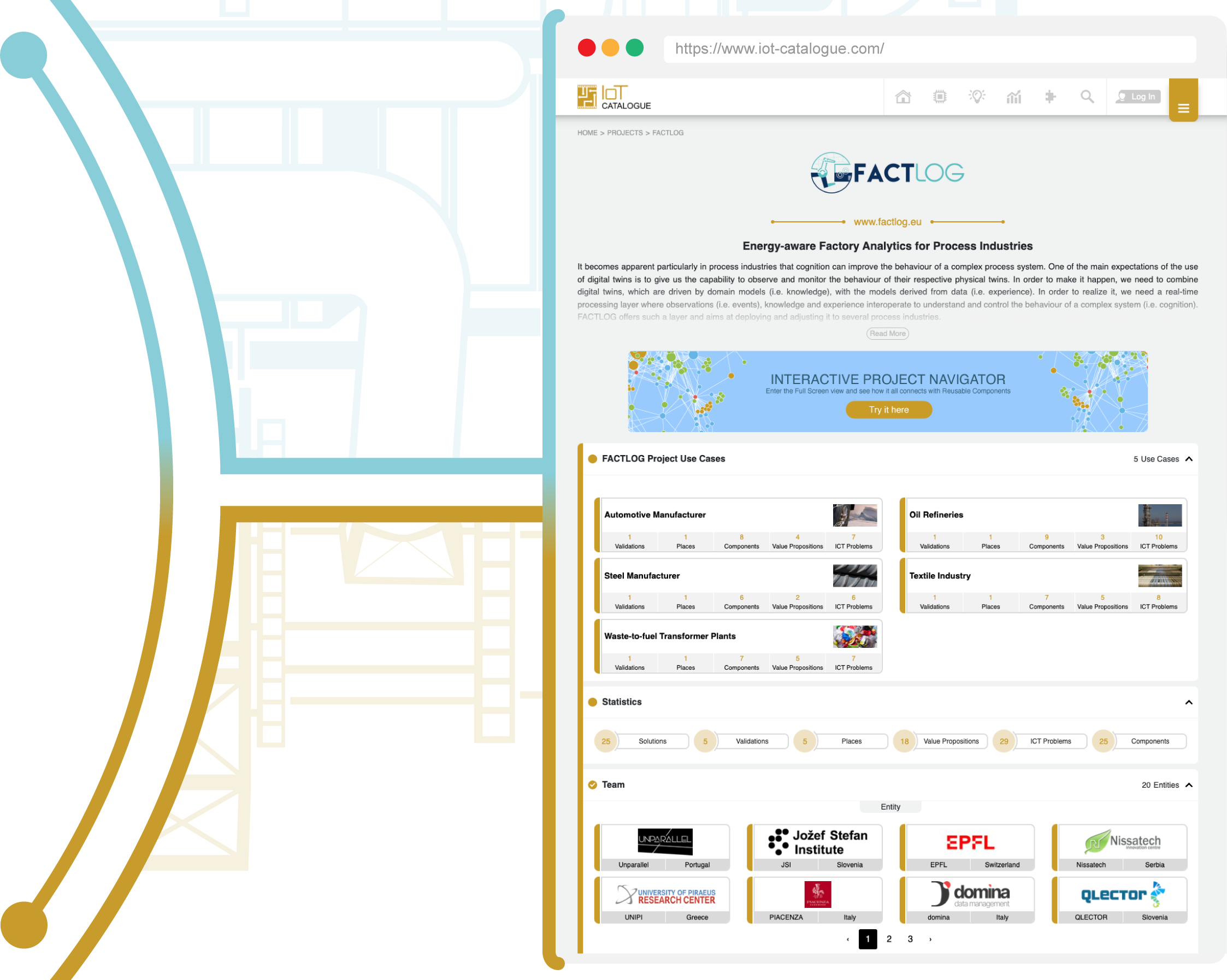
Task: Click Textile Industry title
Action: pos(940,576)
